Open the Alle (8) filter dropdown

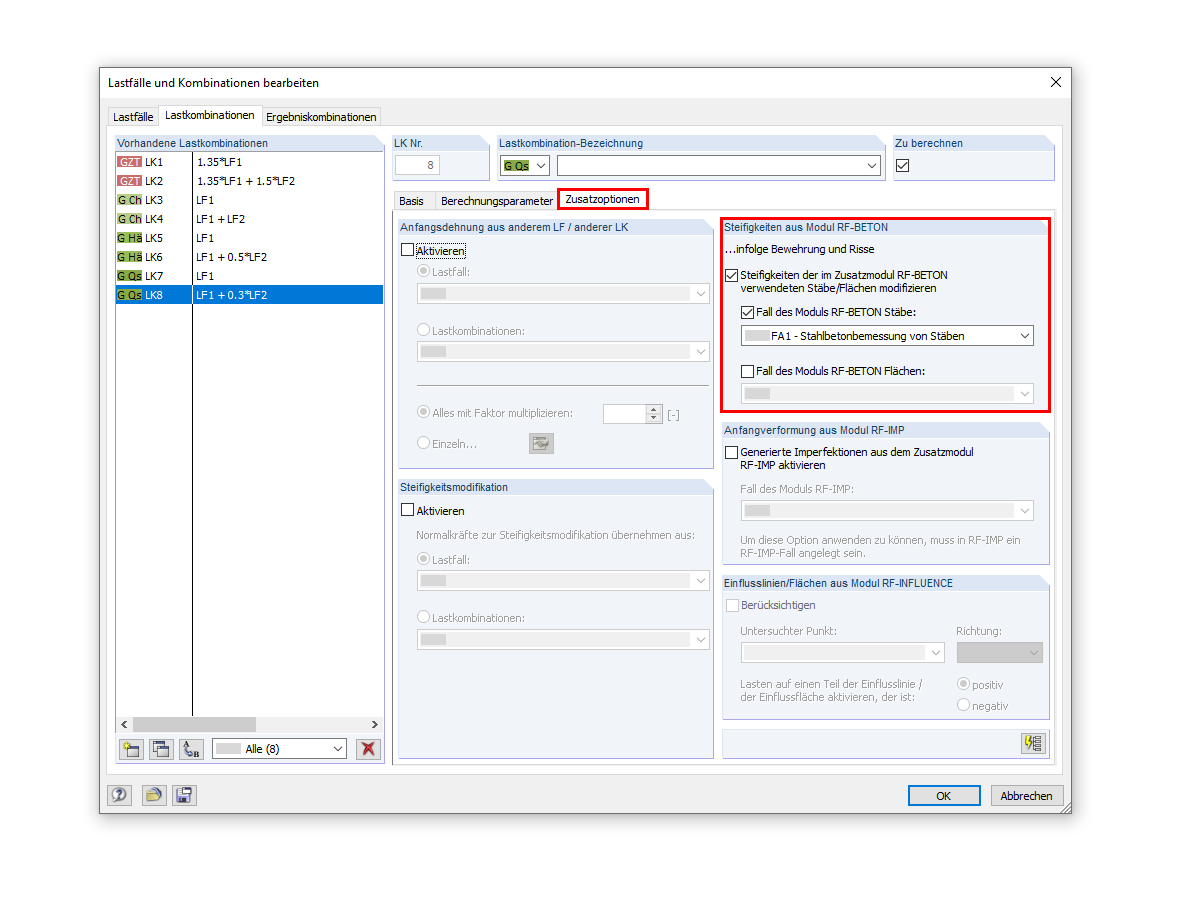(x=280, y=748)
